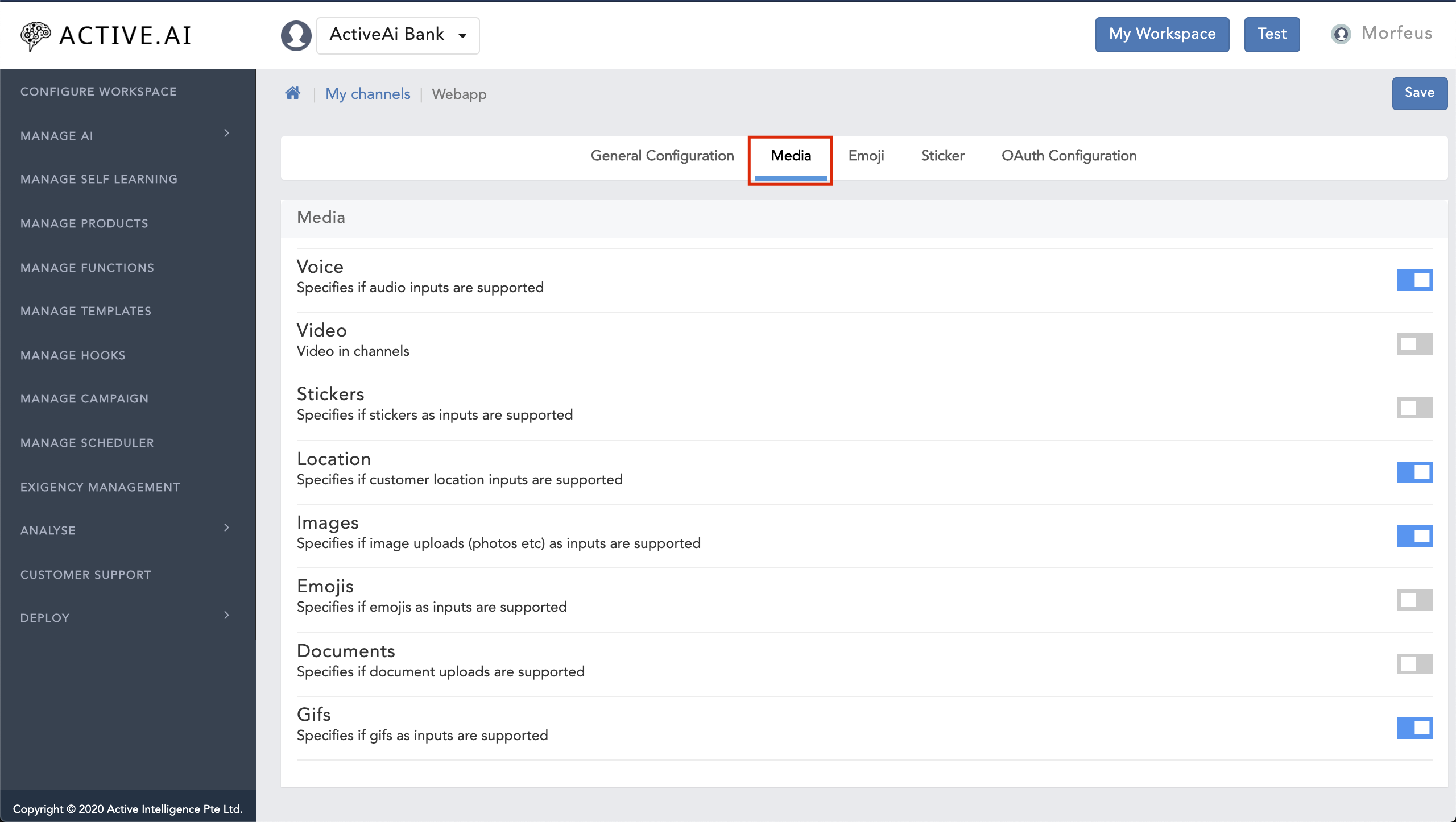The image size is (1456, 822).
Task: Open Analyse in sidebar
Action: [48, 530]
